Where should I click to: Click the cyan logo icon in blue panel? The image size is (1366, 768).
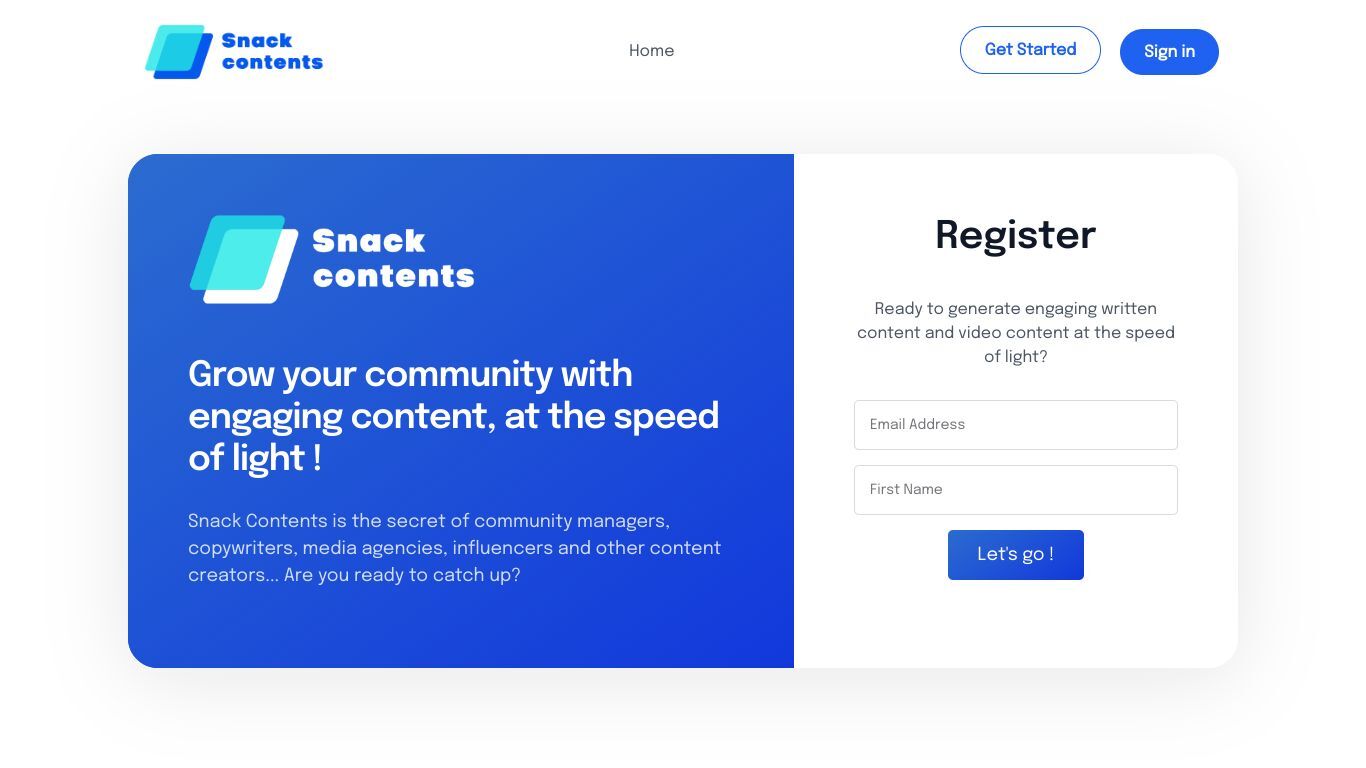[244, 259]
